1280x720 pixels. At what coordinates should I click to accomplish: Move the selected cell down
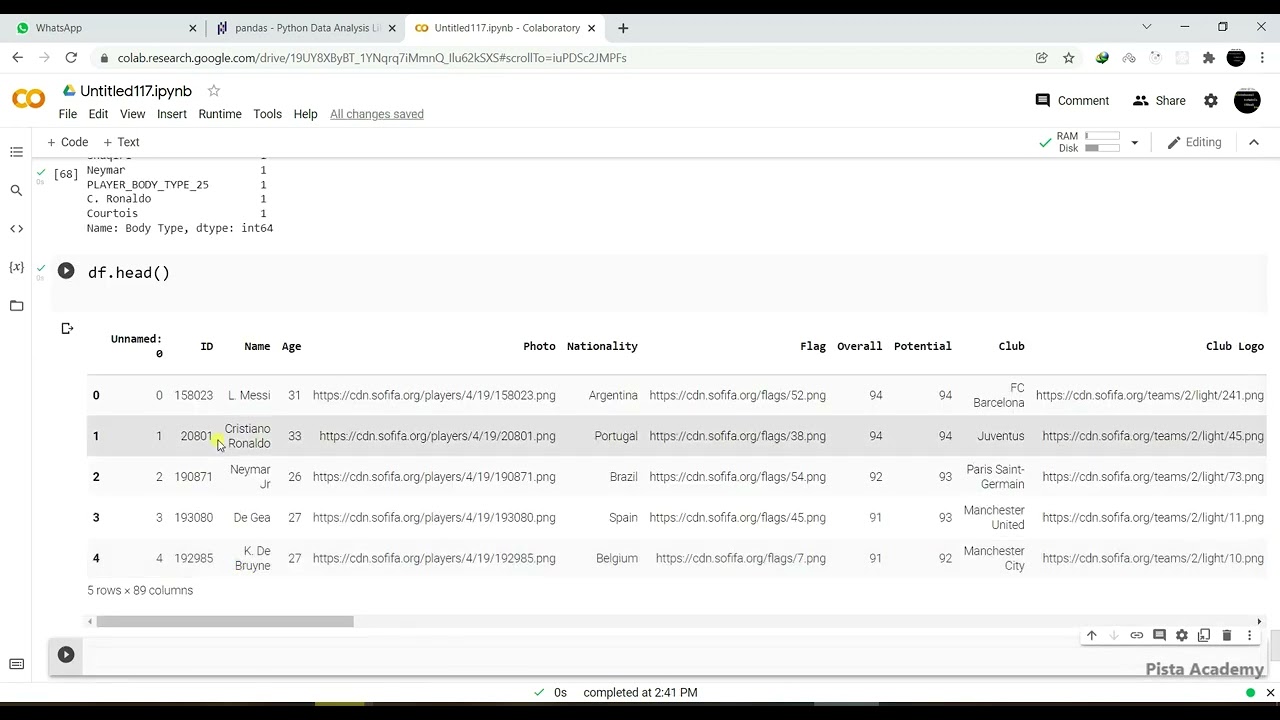(1114, 635)
